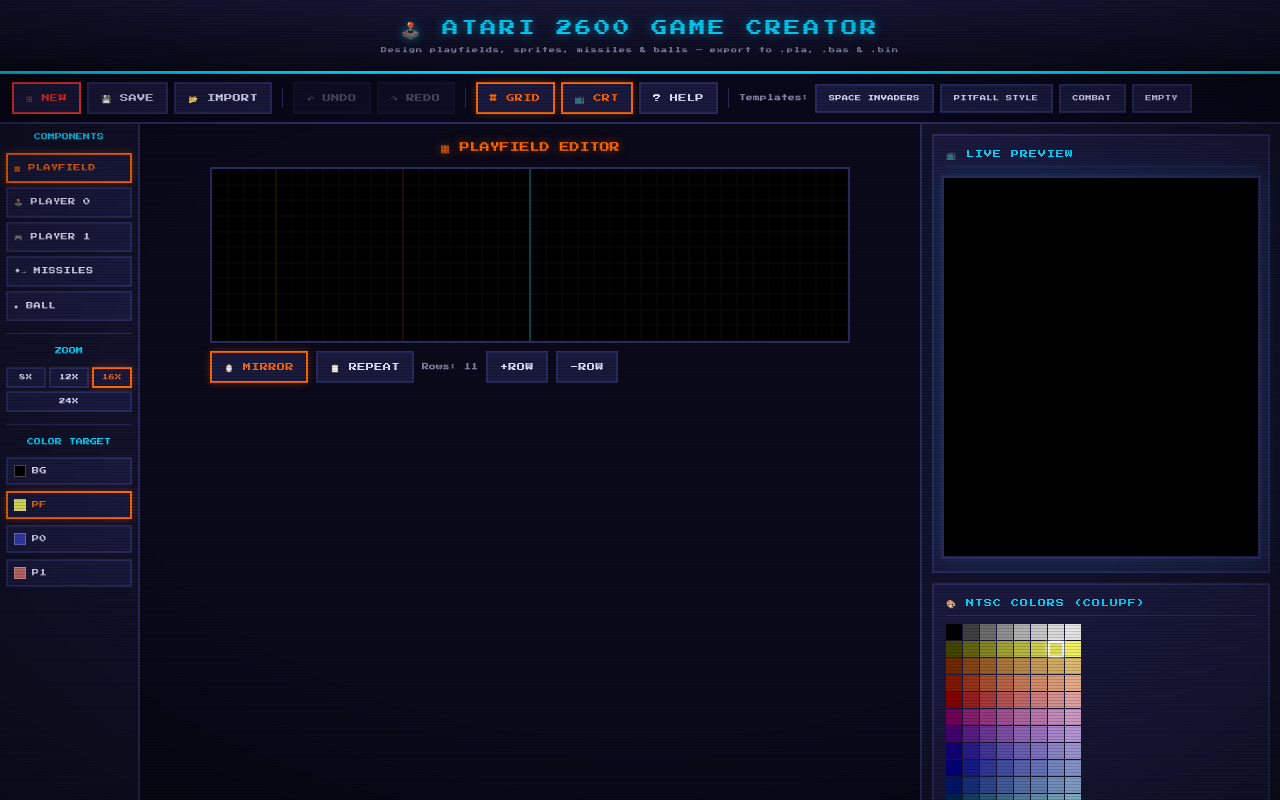Enable the REPEAT playfield mode
This screenshot has height=800, width=1280.
point(365,367)
